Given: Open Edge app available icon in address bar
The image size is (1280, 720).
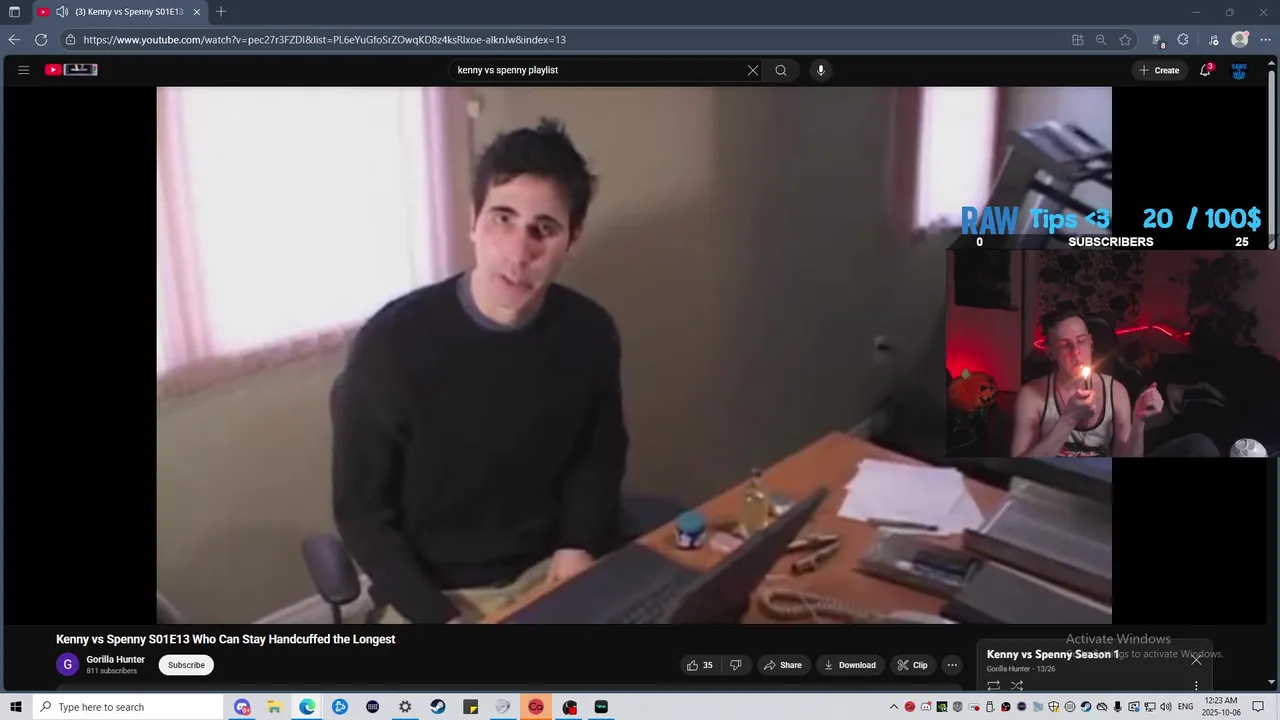Looking at the screenshot, I should [1078, 40].
